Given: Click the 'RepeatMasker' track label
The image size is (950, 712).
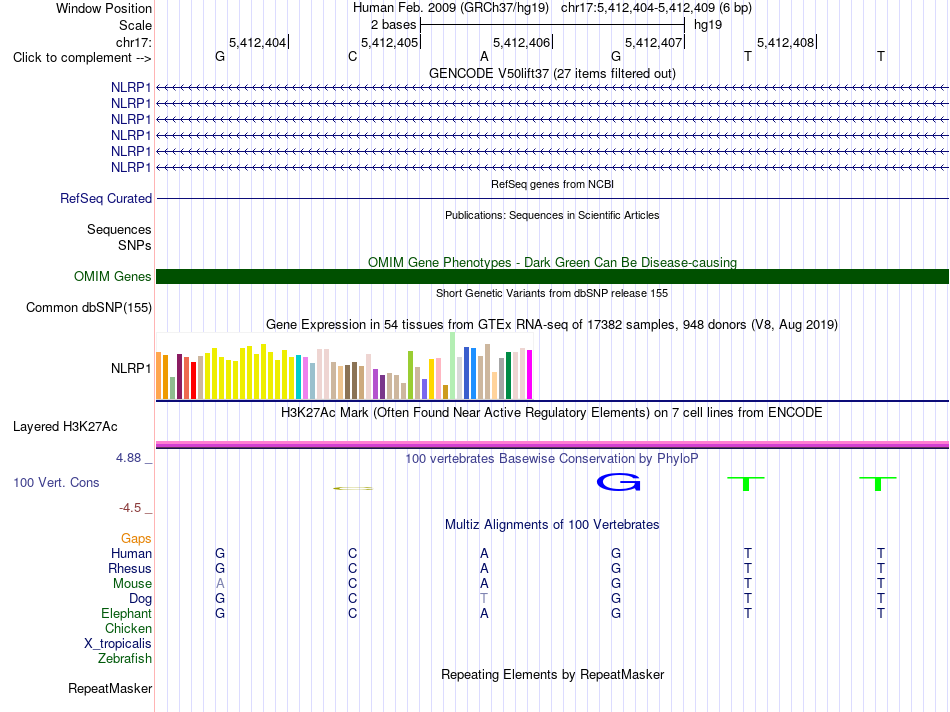Looking at the screenshot, I should tap(110, 688).
